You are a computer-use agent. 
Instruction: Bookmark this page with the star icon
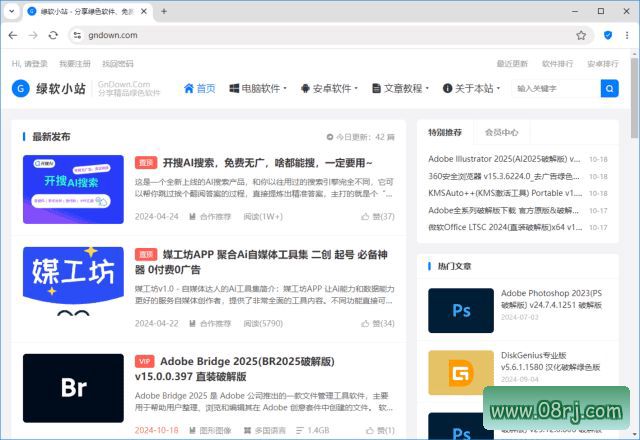[x=581, y=35]
